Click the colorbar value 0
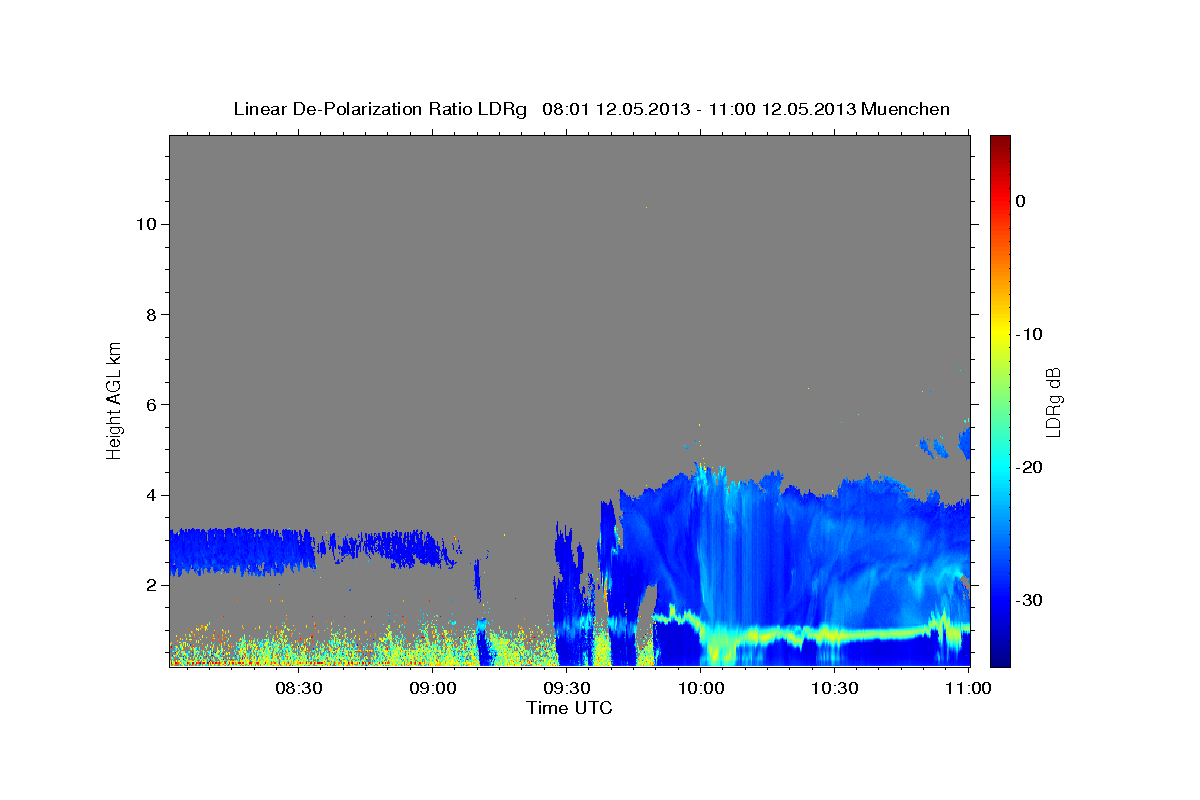 pyautogui.click(x=1021, y=201)
